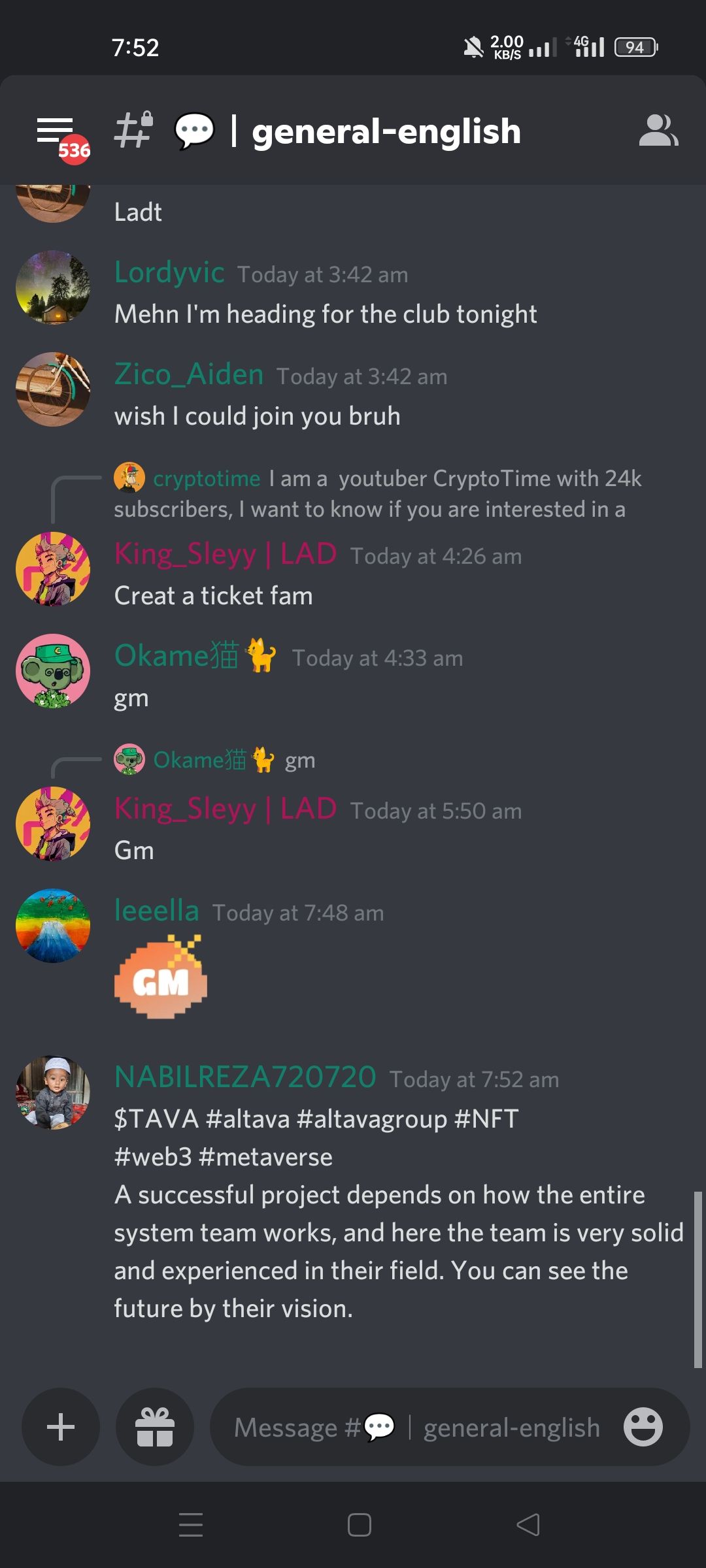Tap the Message general-english input field
This screenshot has height=1568, width=706.
(417, 1427)
